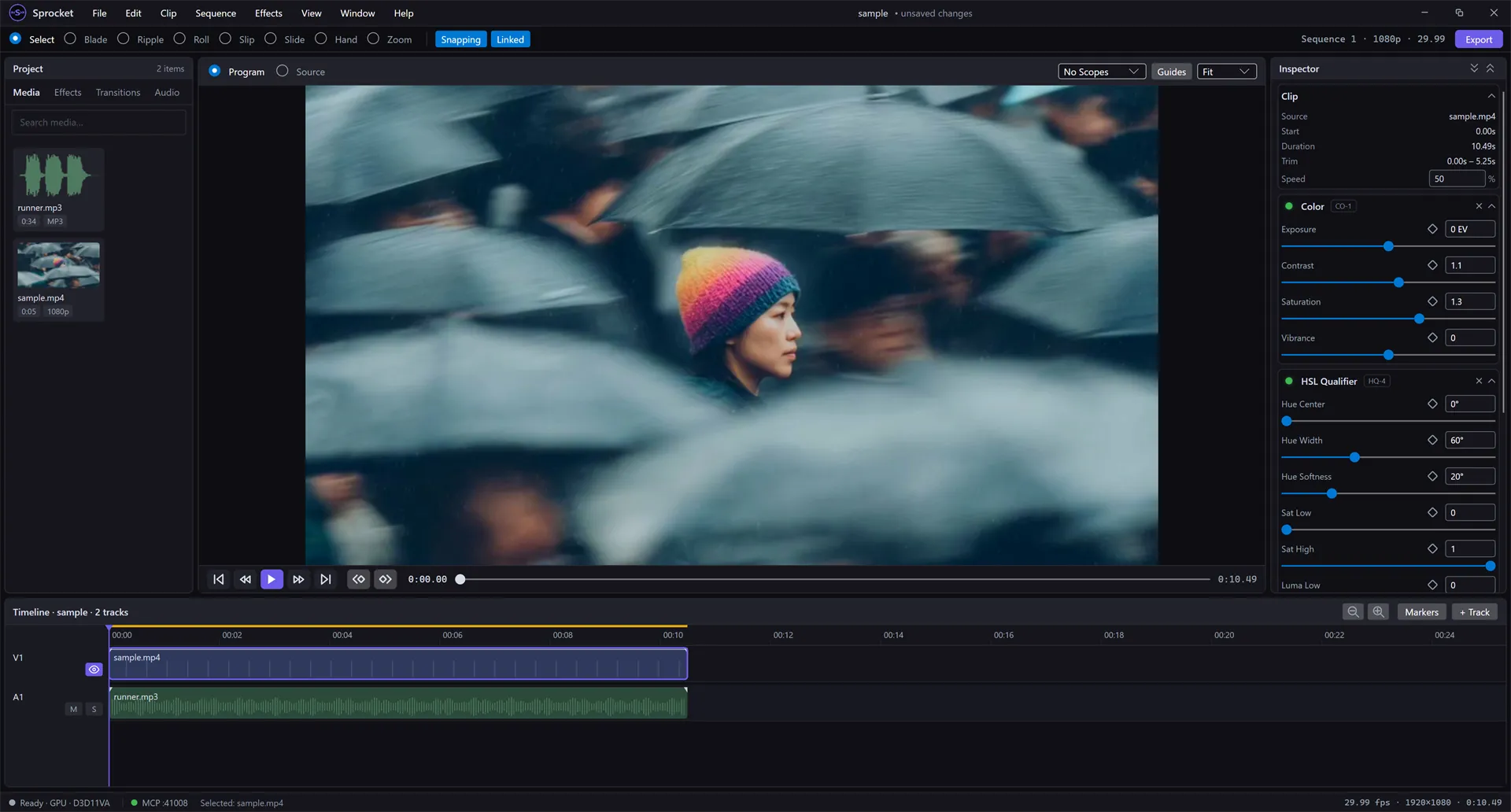
Task: Open the Markers panel
Action: click(x=1421, y=612)
